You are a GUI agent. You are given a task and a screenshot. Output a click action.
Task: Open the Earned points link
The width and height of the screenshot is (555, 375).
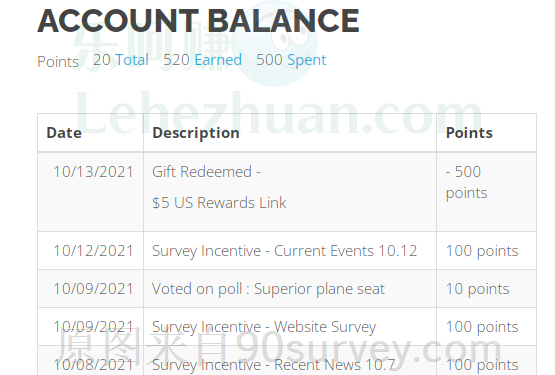pyautogui.click(x=218, y=60)
